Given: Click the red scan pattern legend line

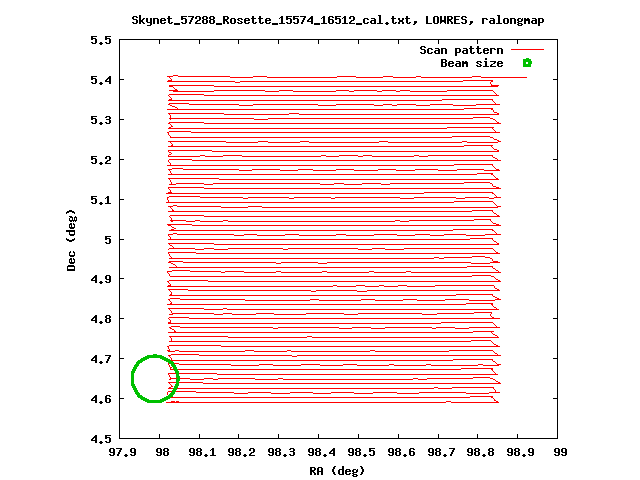Looking at the screenshot, I should [527, 50].
